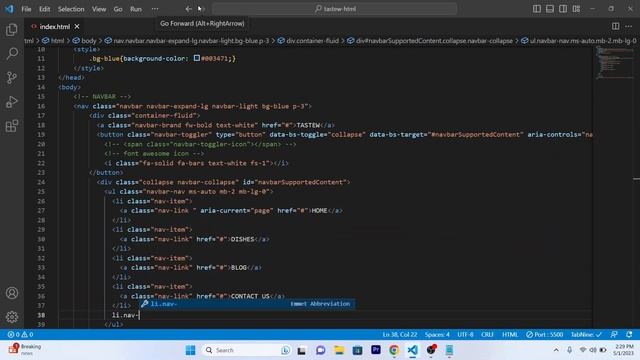
Task: Open the div.container-fluid breadcrumb
Action: (x=308, y=40)
